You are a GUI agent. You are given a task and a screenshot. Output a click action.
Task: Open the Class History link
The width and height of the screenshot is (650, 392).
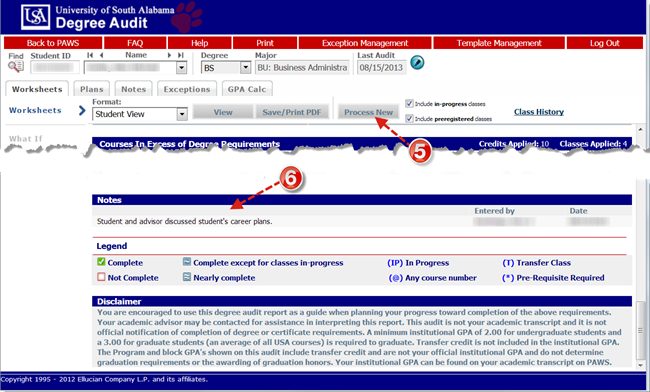[x=538, y=112]
